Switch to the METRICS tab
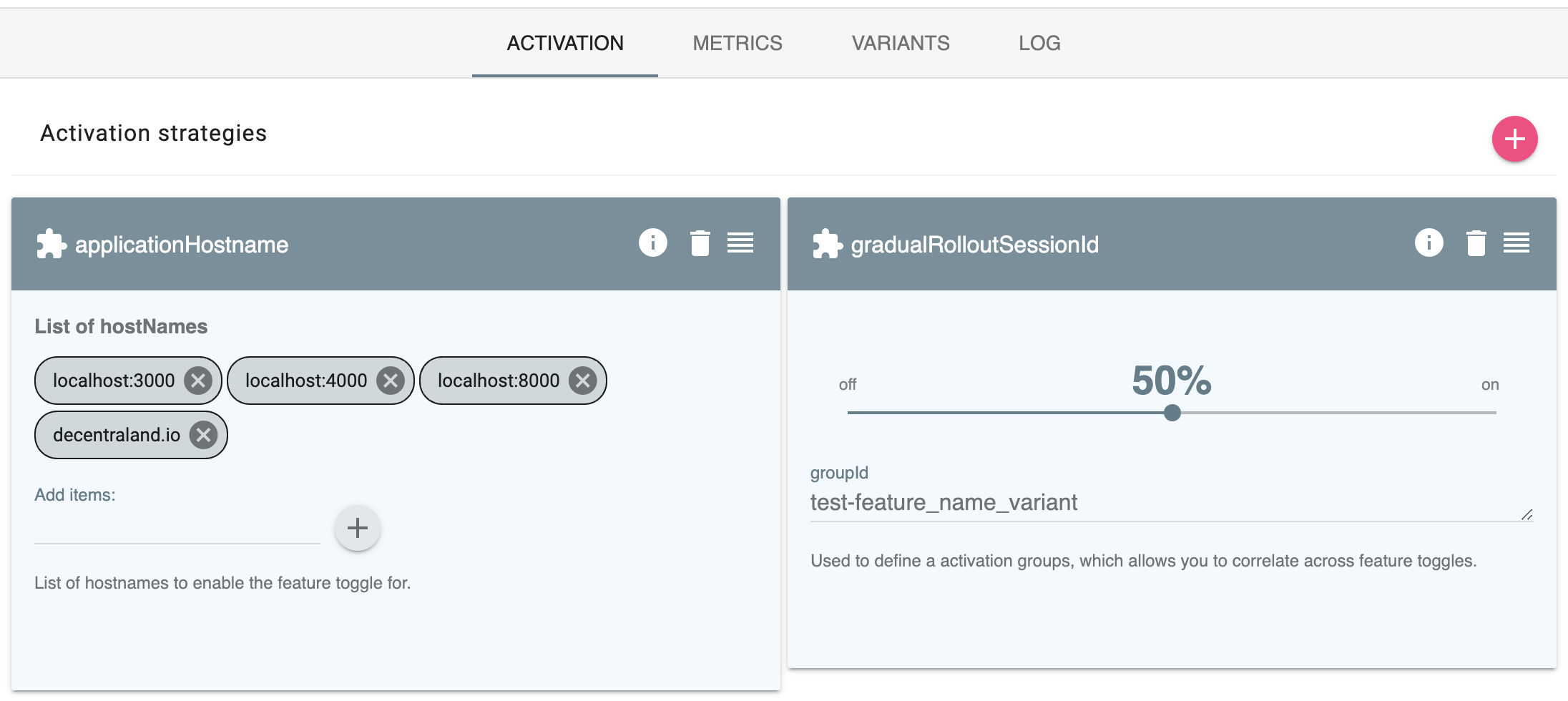Screen dimensions: 1568x701 click(x=737, y=43)
